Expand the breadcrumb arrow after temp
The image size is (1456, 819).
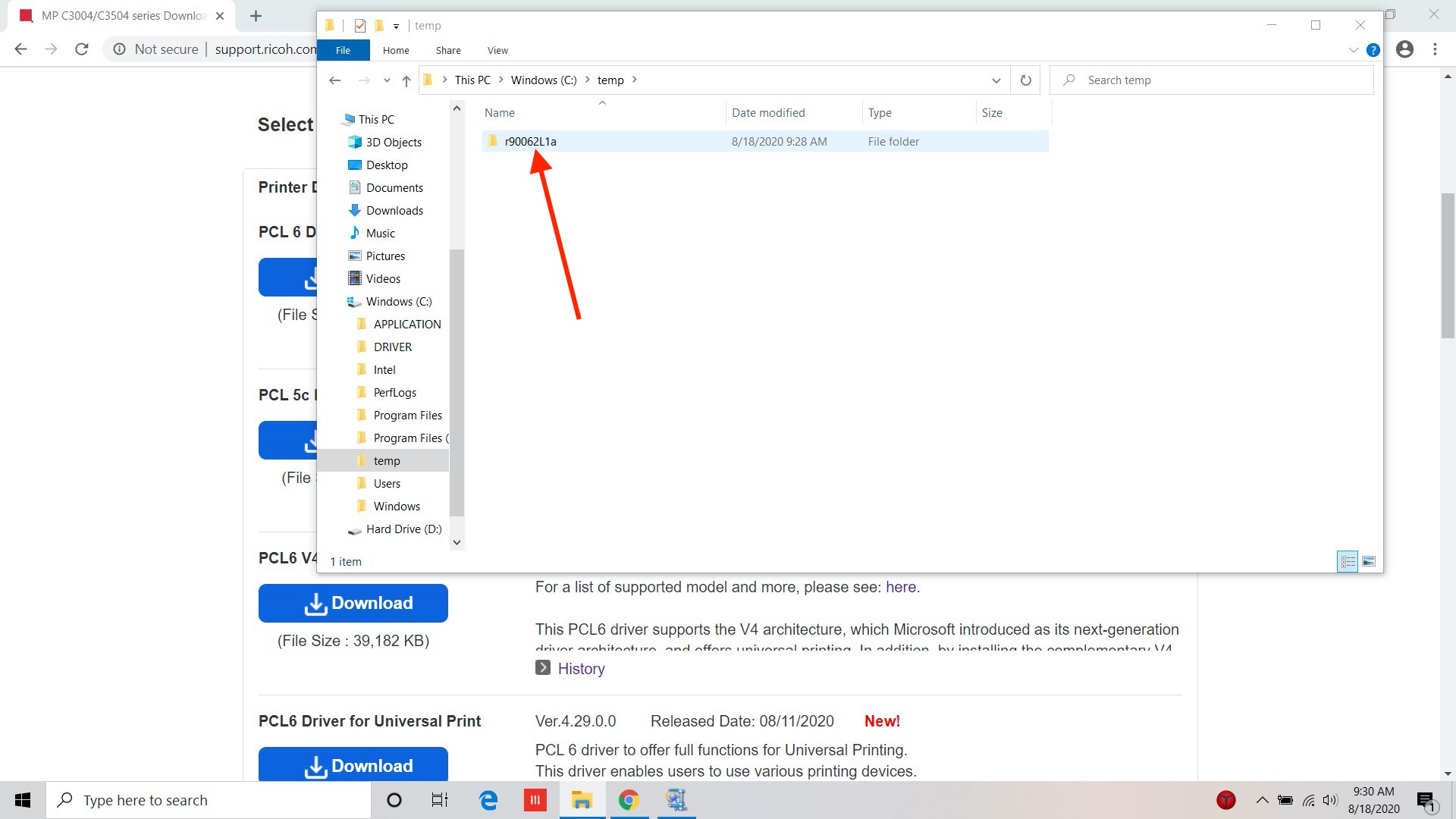[635, 80]
